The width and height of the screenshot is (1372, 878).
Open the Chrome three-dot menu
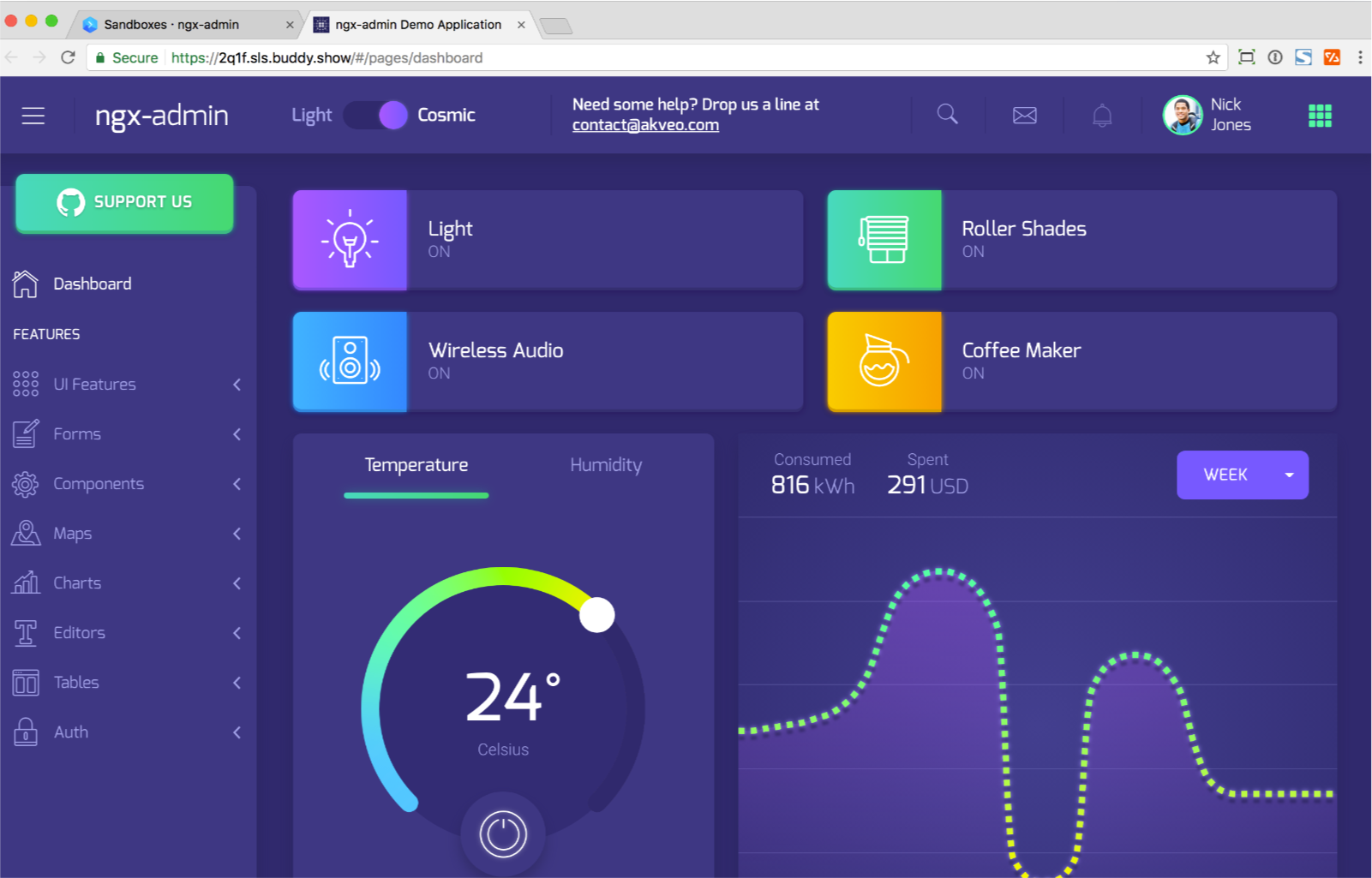pyautogui.click(x=1360, y=57)
